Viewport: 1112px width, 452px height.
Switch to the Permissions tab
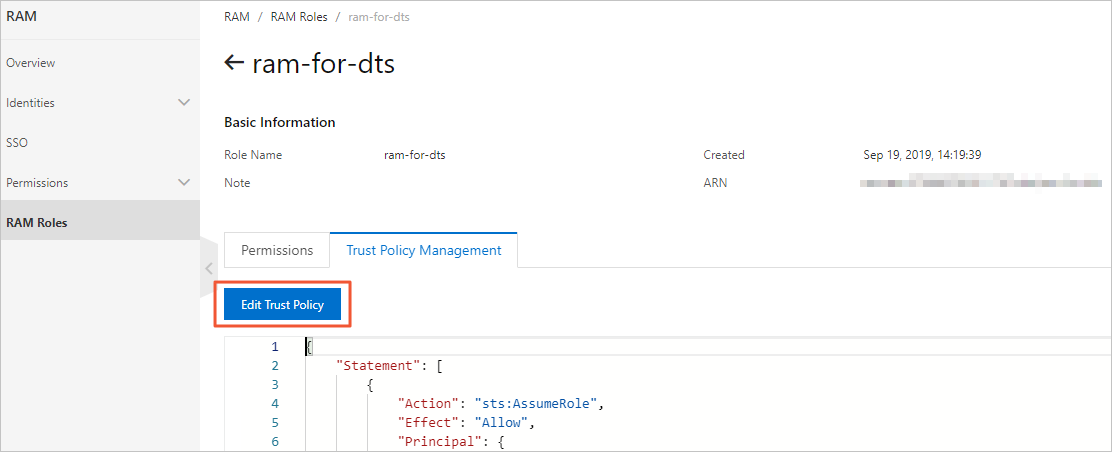277,250
